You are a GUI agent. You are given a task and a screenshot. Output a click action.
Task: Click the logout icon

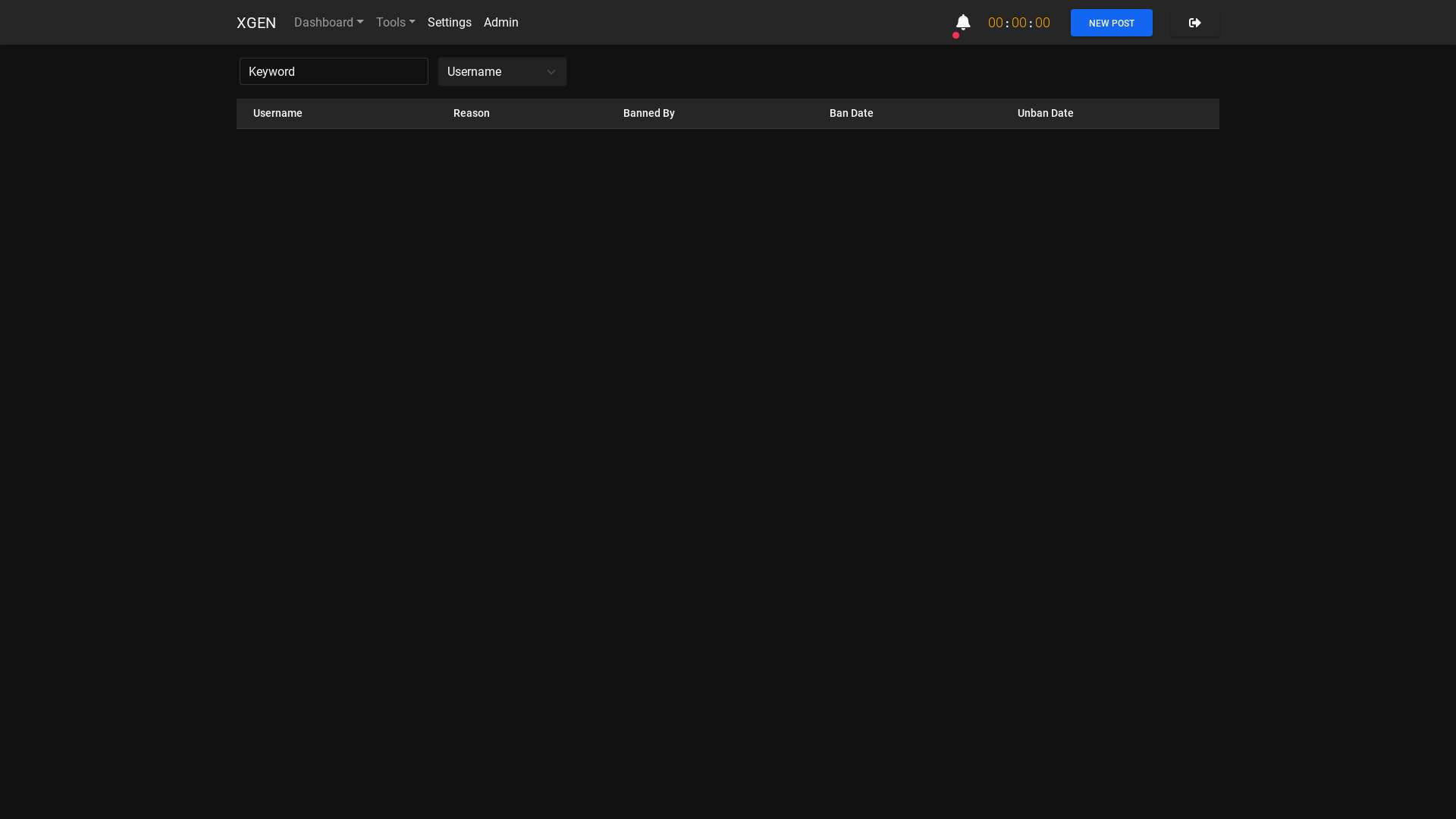pos(1194,23)
